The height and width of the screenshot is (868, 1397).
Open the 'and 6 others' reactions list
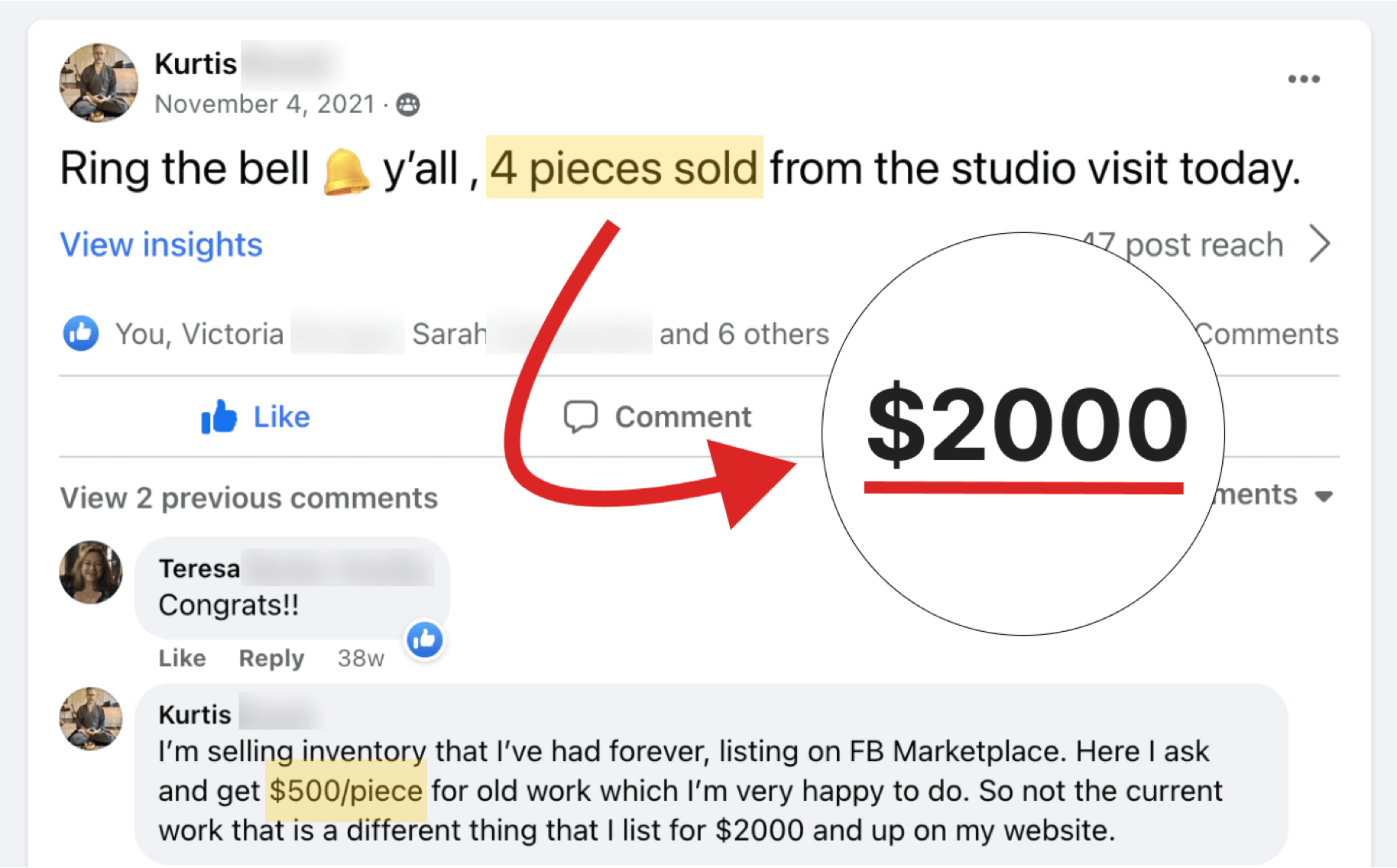pyautogui.click(x=744, y=334)
